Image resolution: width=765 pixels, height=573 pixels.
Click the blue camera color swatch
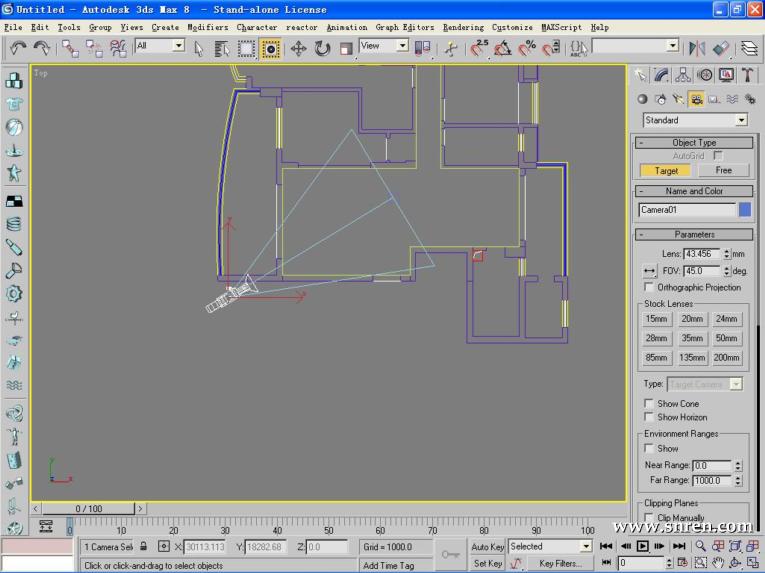click(744, 210)
